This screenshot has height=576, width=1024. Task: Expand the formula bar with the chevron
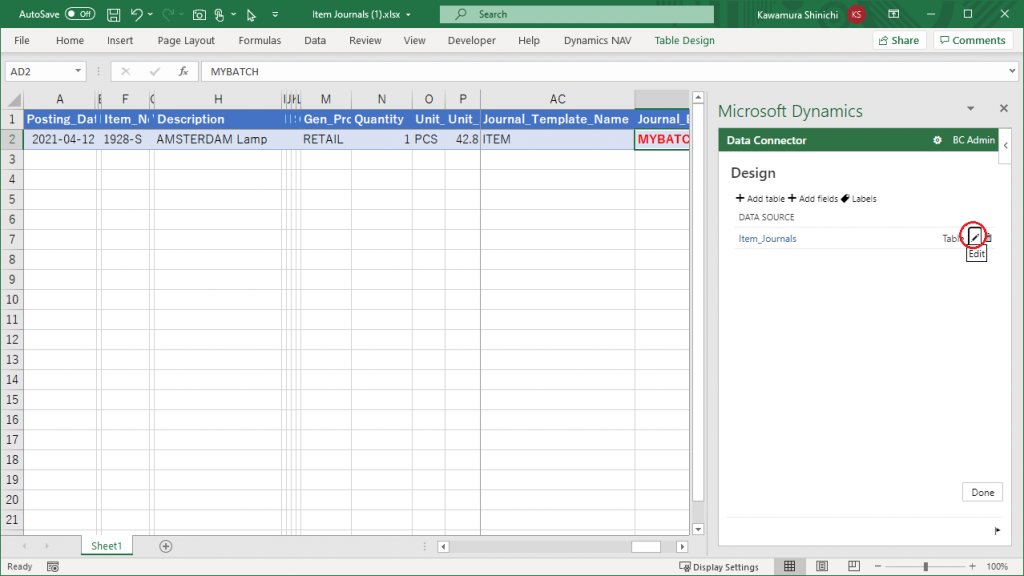(x=1012, y=71)
